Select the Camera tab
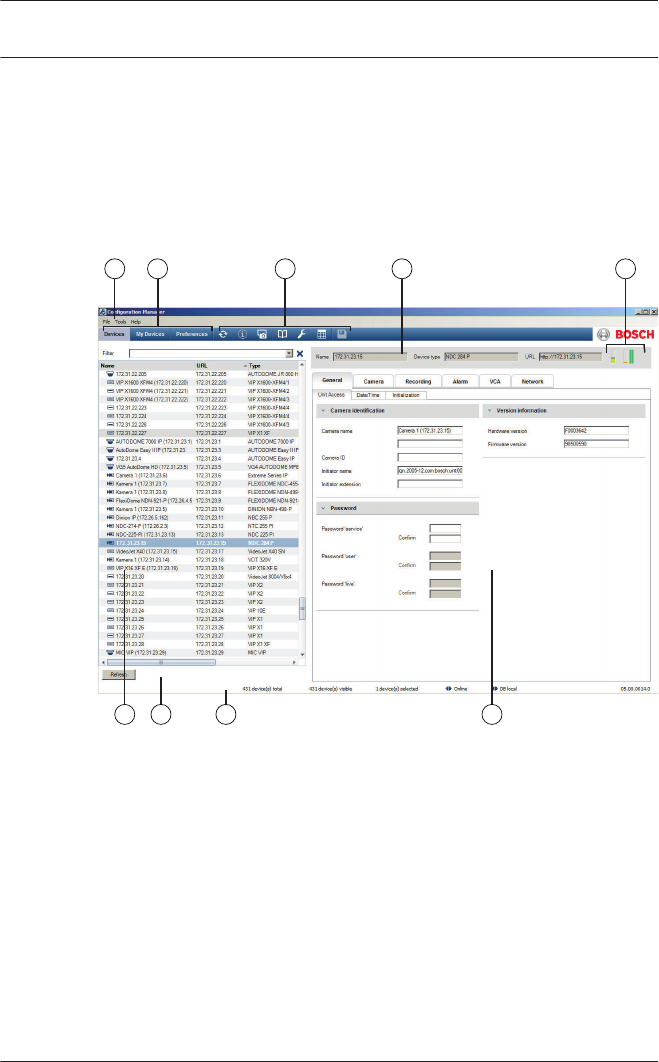The image size is (659, 1062). [373, 381]
